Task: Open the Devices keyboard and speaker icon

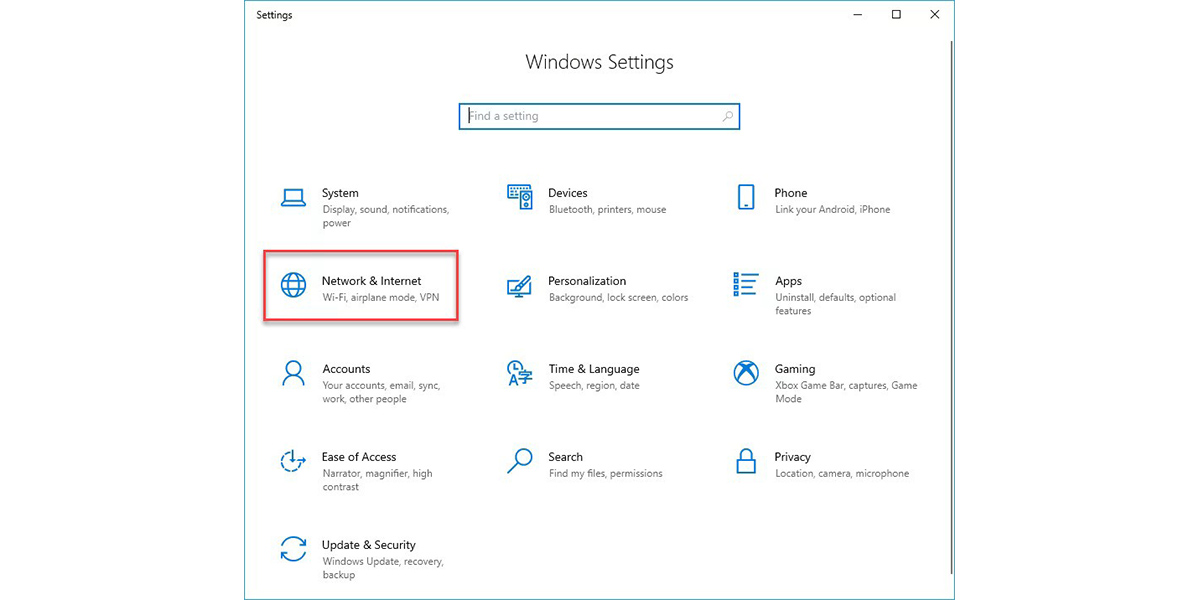Action: (x=520, y=197)
